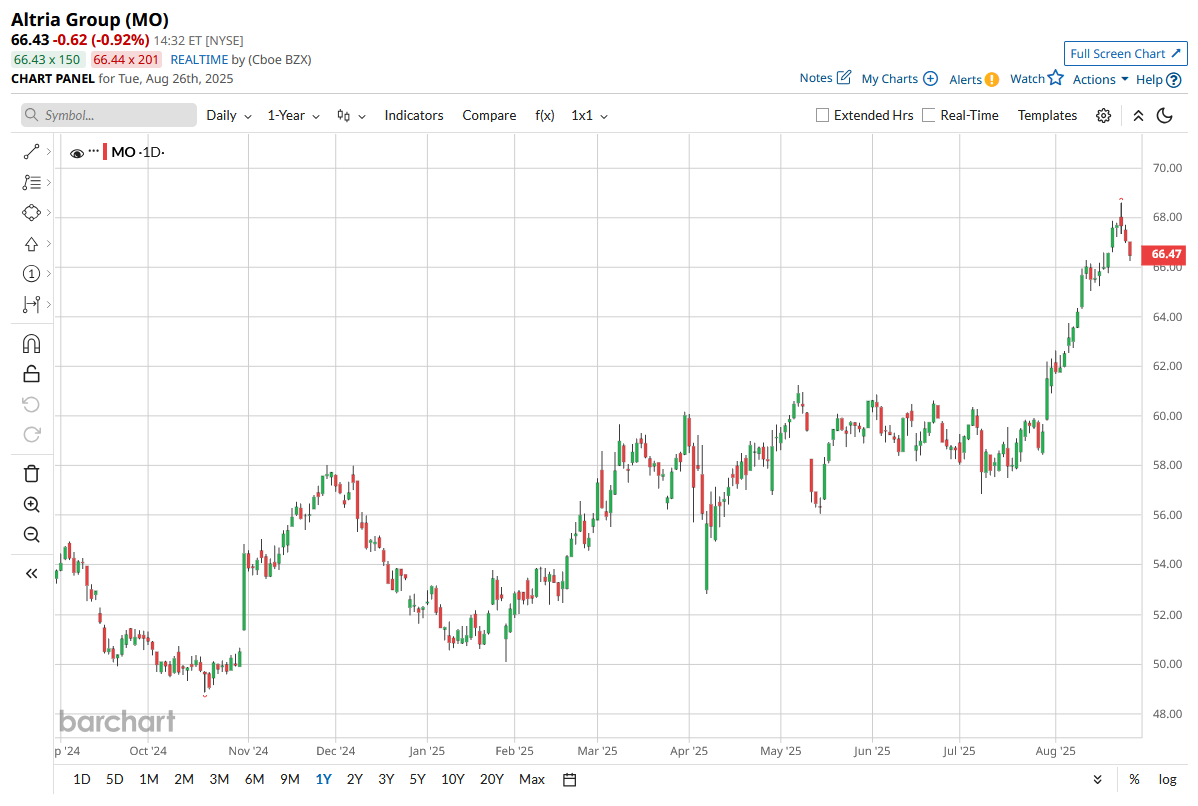This screenshot has height=806, width=1198.
Task: Undo the last chart action
Action: click(31, 404)
